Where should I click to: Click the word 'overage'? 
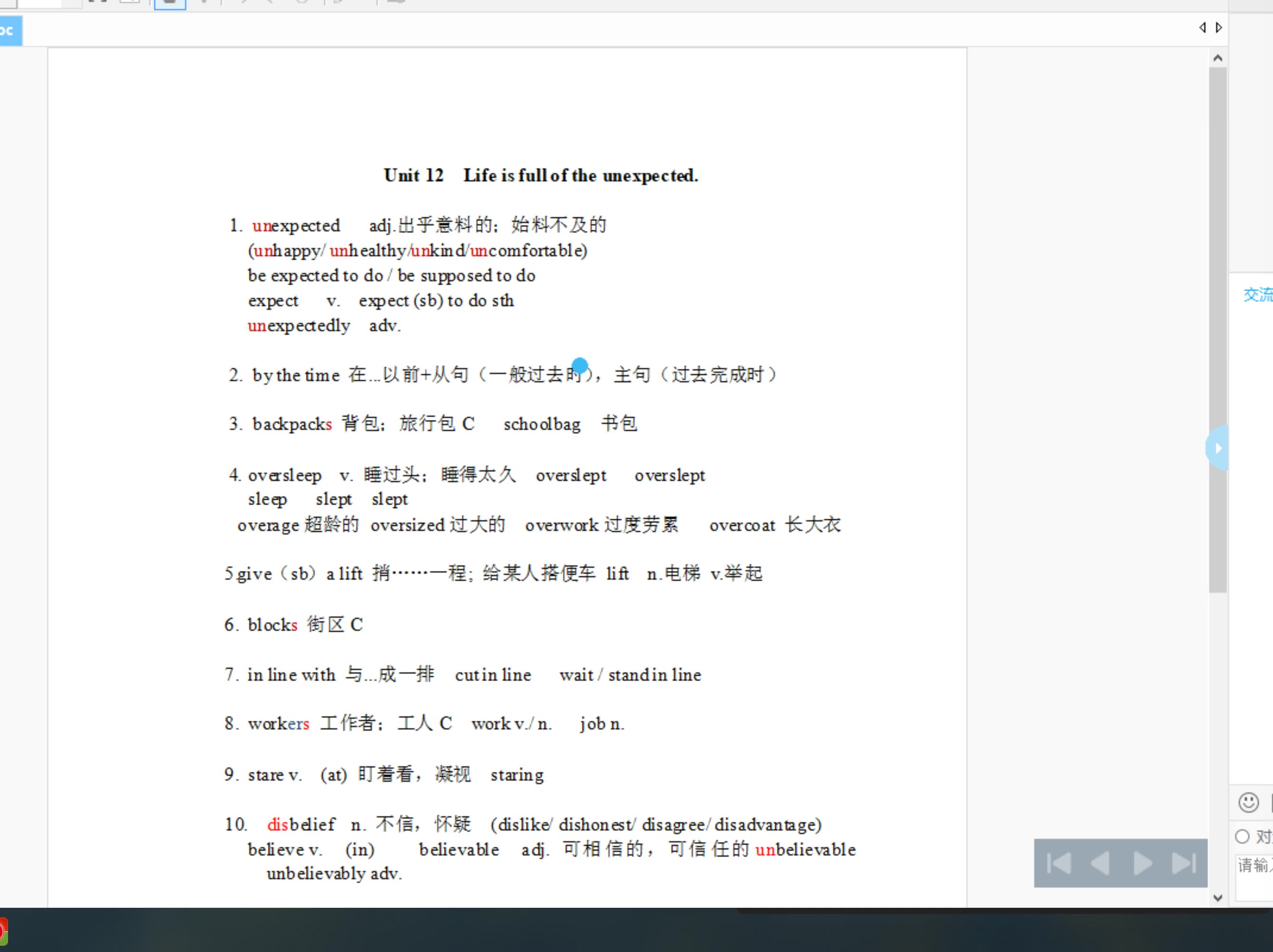tap(268, 525)
